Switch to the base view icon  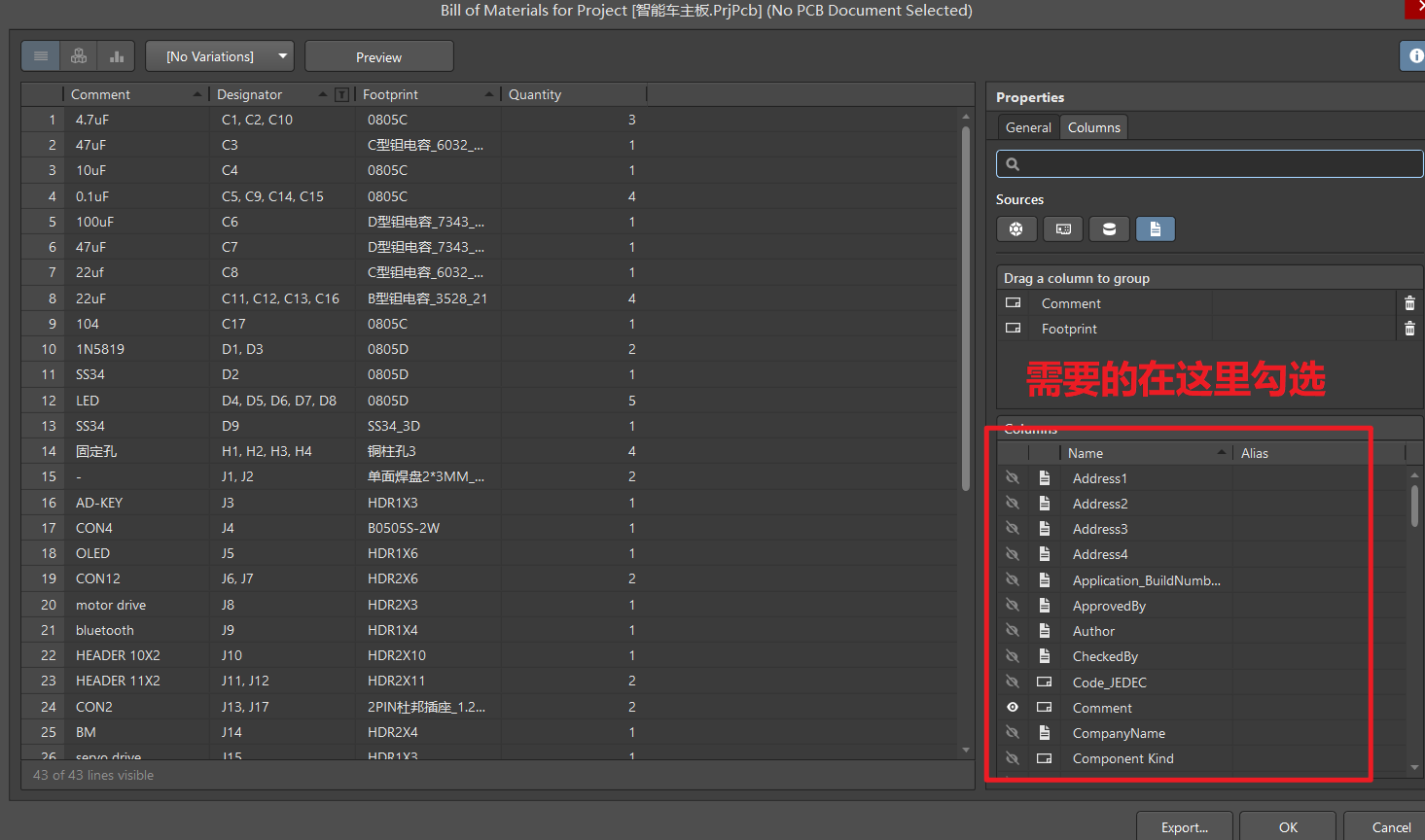point(79,56)
